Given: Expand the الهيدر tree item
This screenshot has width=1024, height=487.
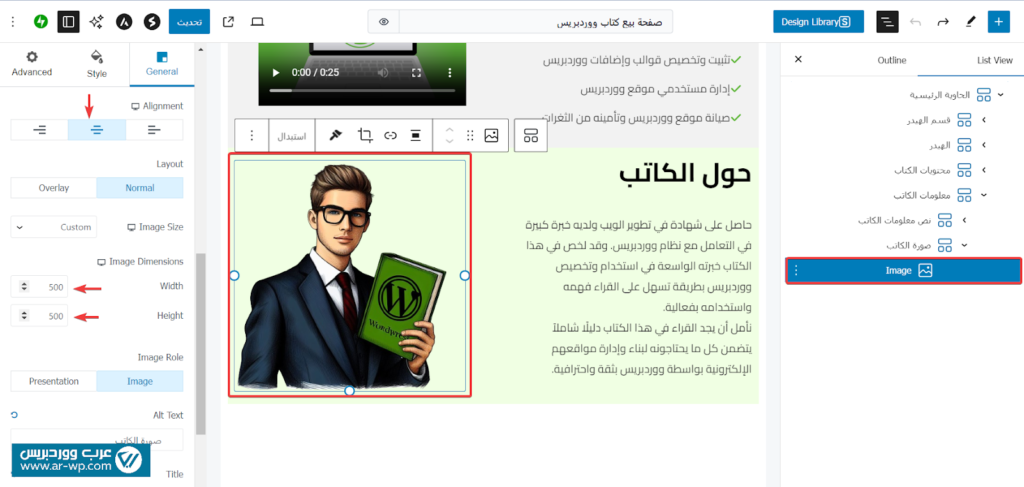Looking at the screenshot, I should click(984, 145).
